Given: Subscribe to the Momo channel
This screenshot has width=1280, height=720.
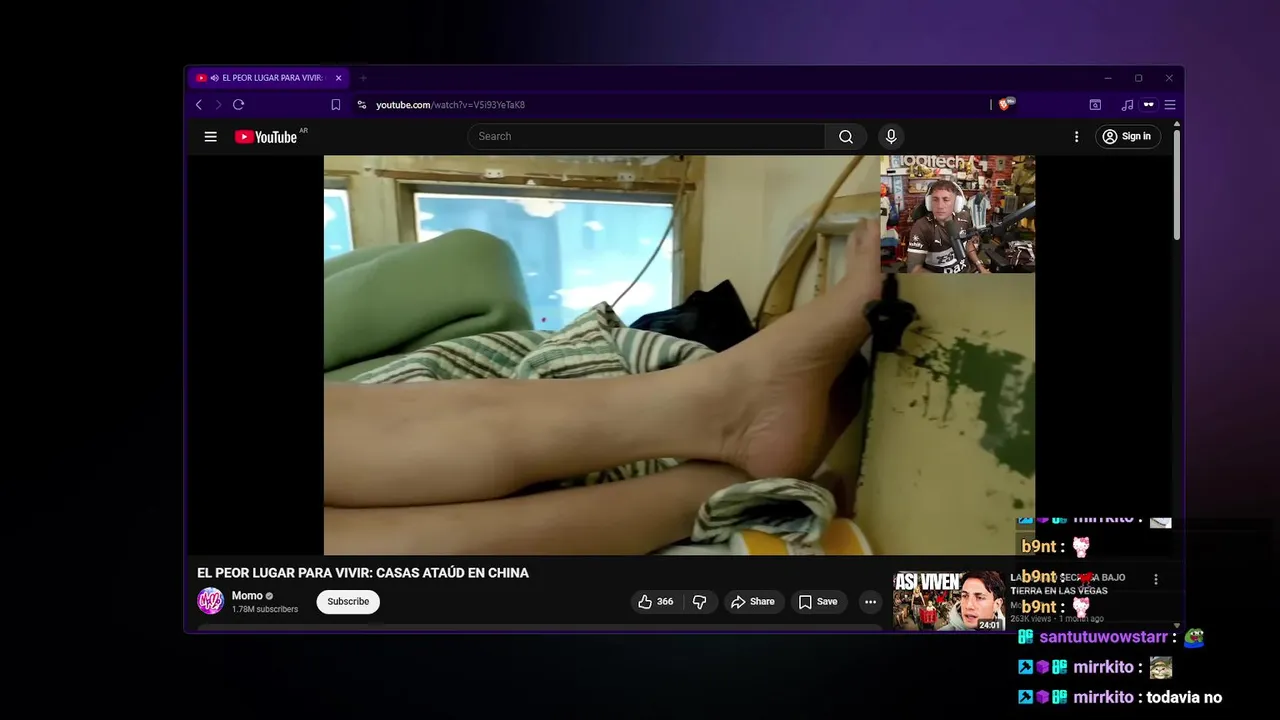Looking at the screenshot, I should click(x=348, y=602).
